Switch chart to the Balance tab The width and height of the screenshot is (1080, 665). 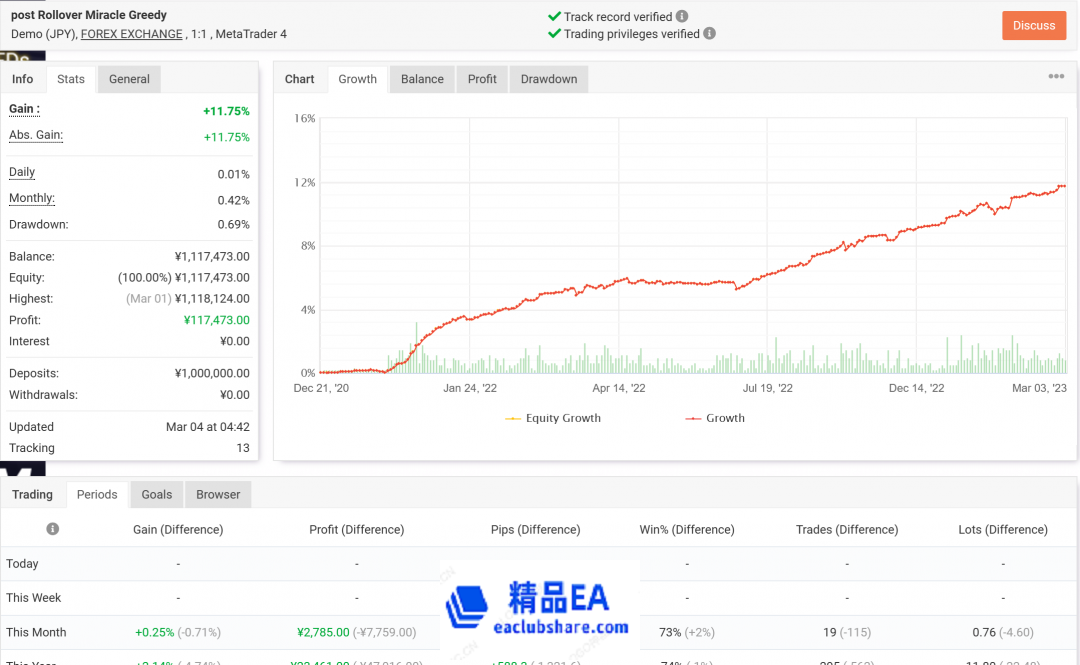tap(422, 79)
